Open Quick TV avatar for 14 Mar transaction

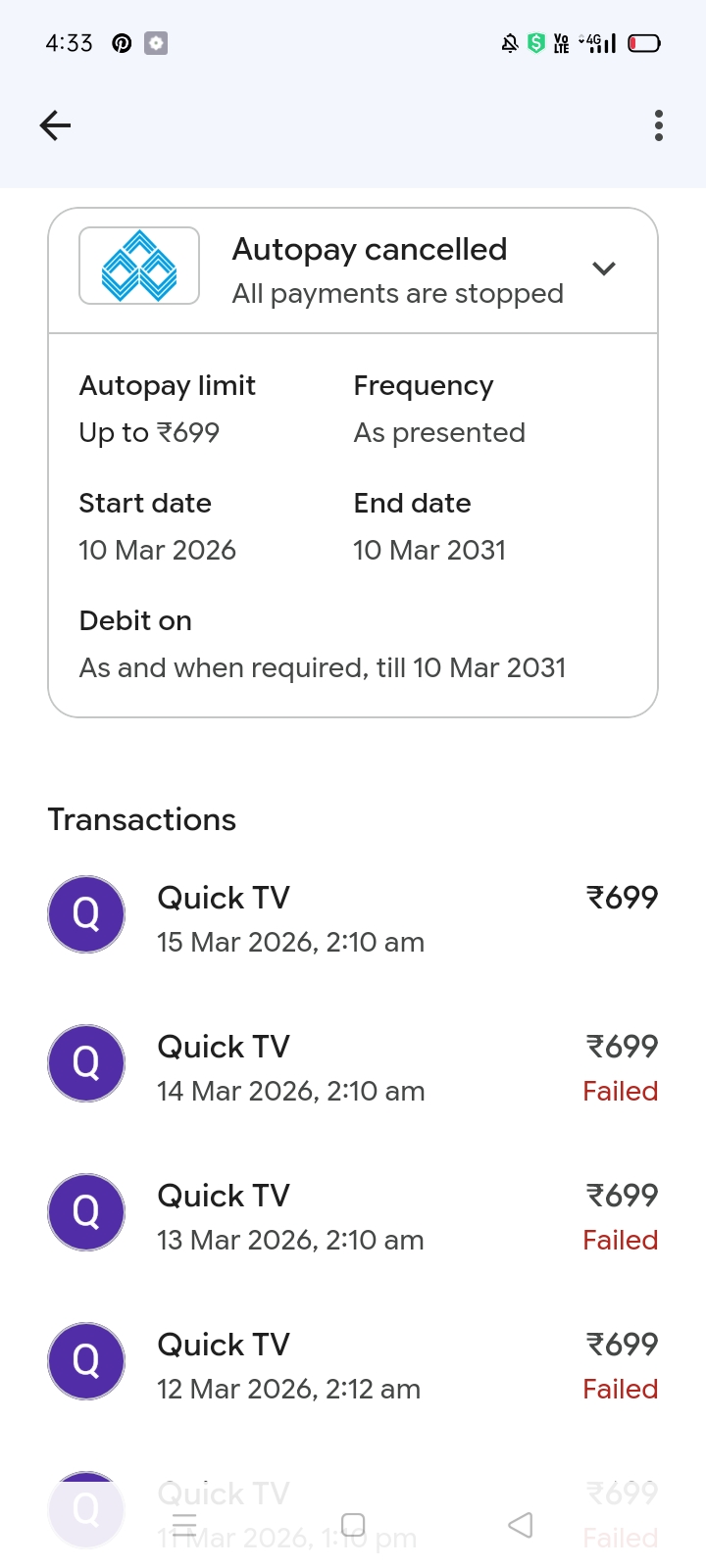point(86,1063)
